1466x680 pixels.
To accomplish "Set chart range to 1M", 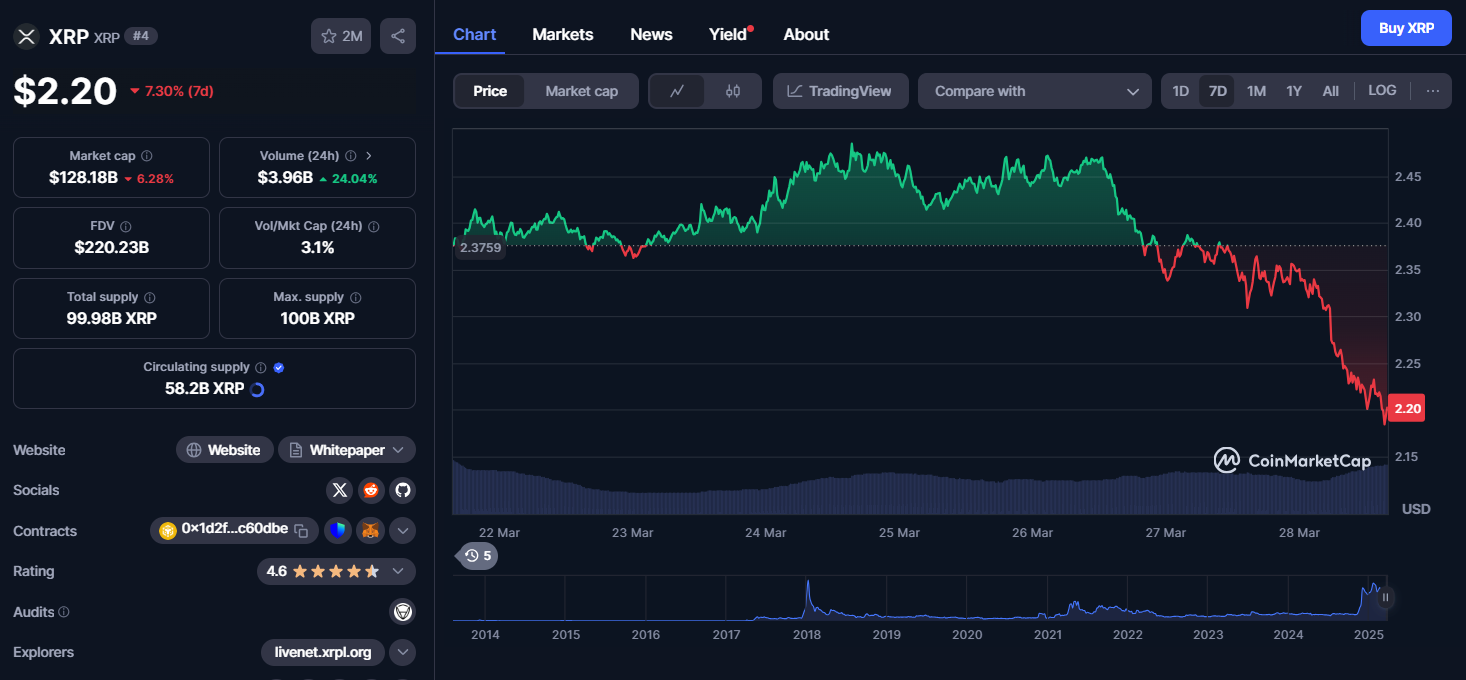I will click(1256, 91).
